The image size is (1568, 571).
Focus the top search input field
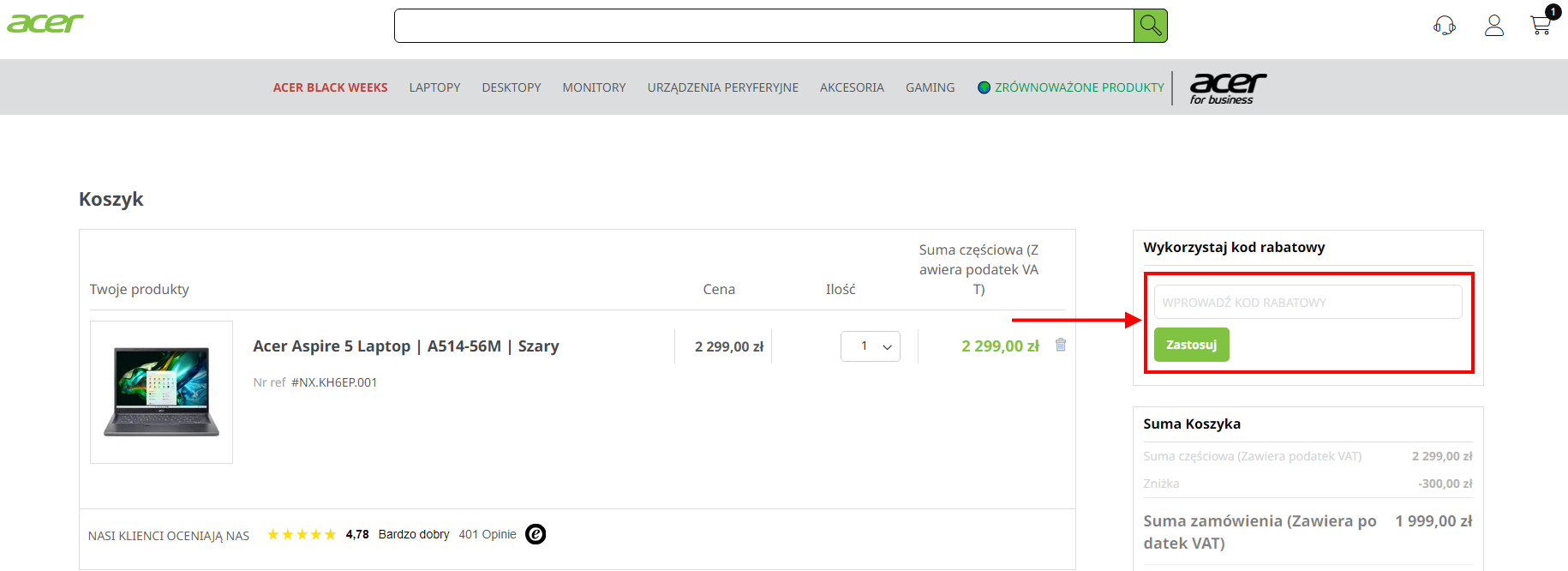764,26
